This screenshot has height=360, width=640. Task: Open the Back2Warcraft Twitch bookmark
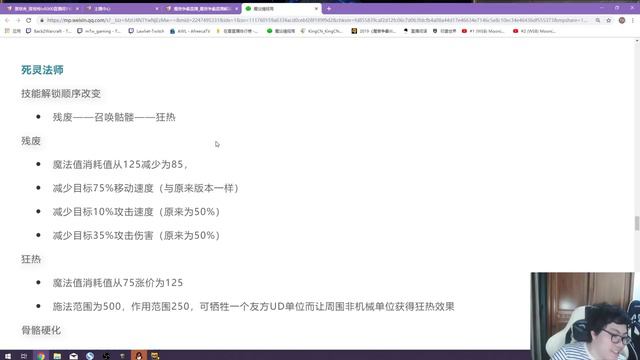pyautogui.click(x=48, y=31)
